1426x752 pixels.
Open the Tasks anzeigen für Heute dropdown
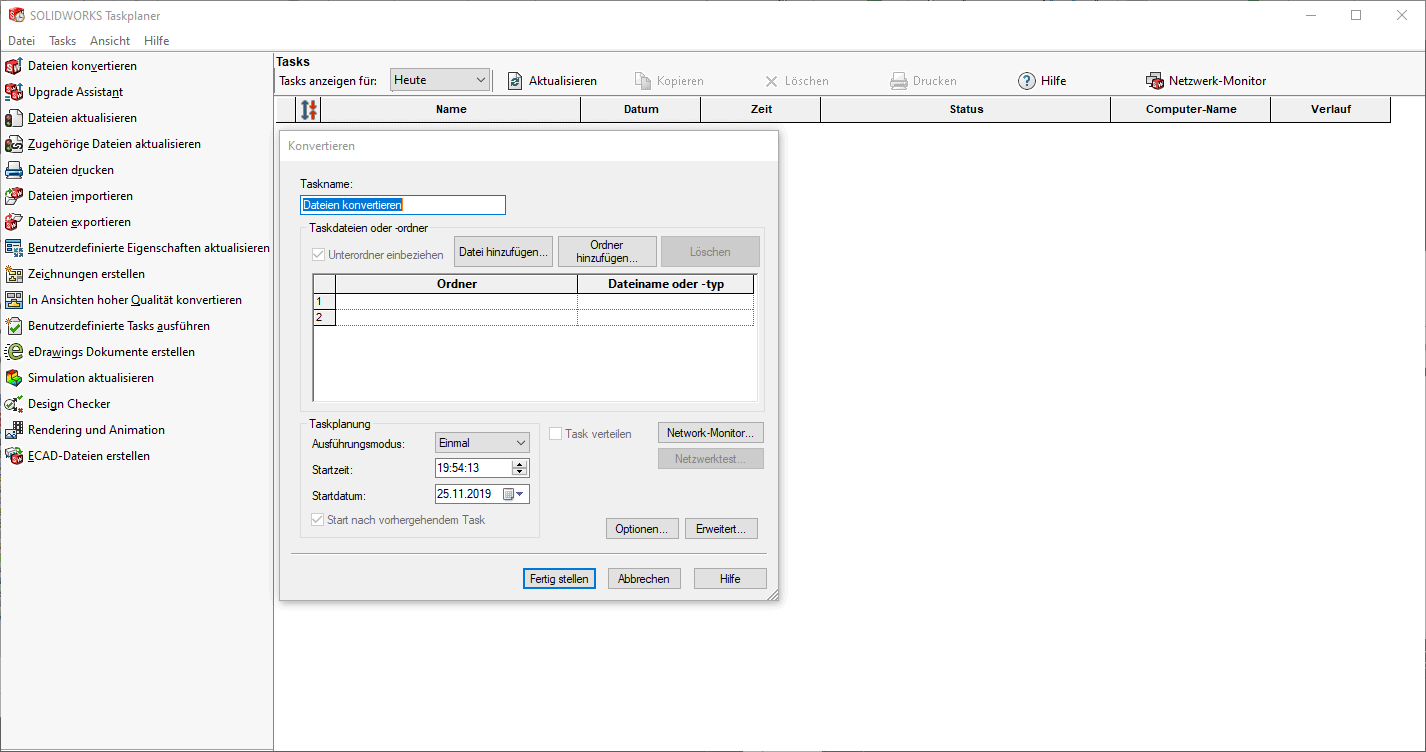click(440, 80)
